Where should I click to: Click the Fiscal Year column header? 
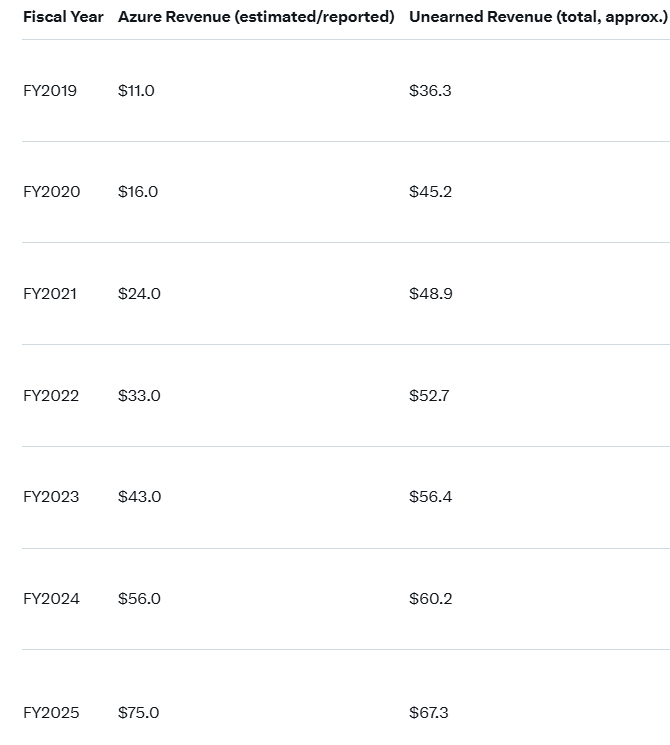tap(63, 17)
